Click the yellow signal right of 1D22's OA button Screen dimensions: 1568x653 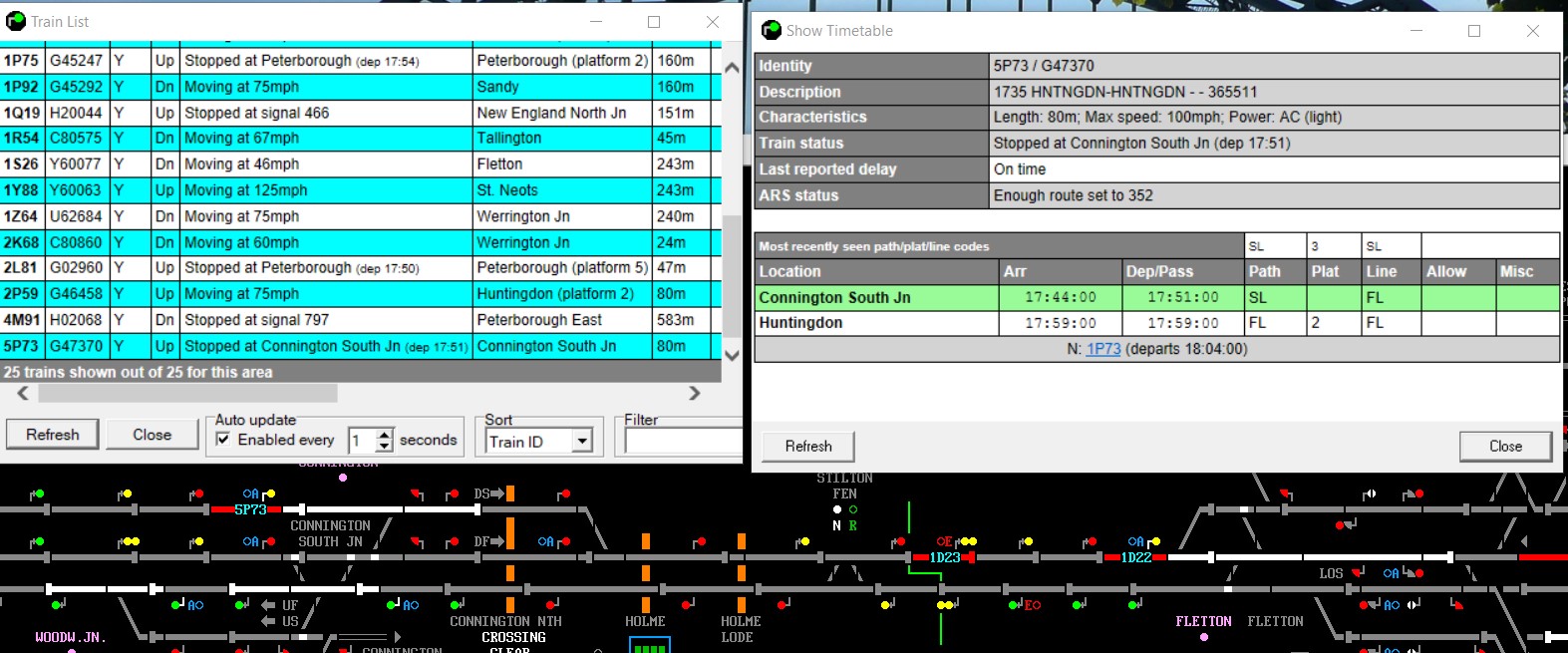1154,541
